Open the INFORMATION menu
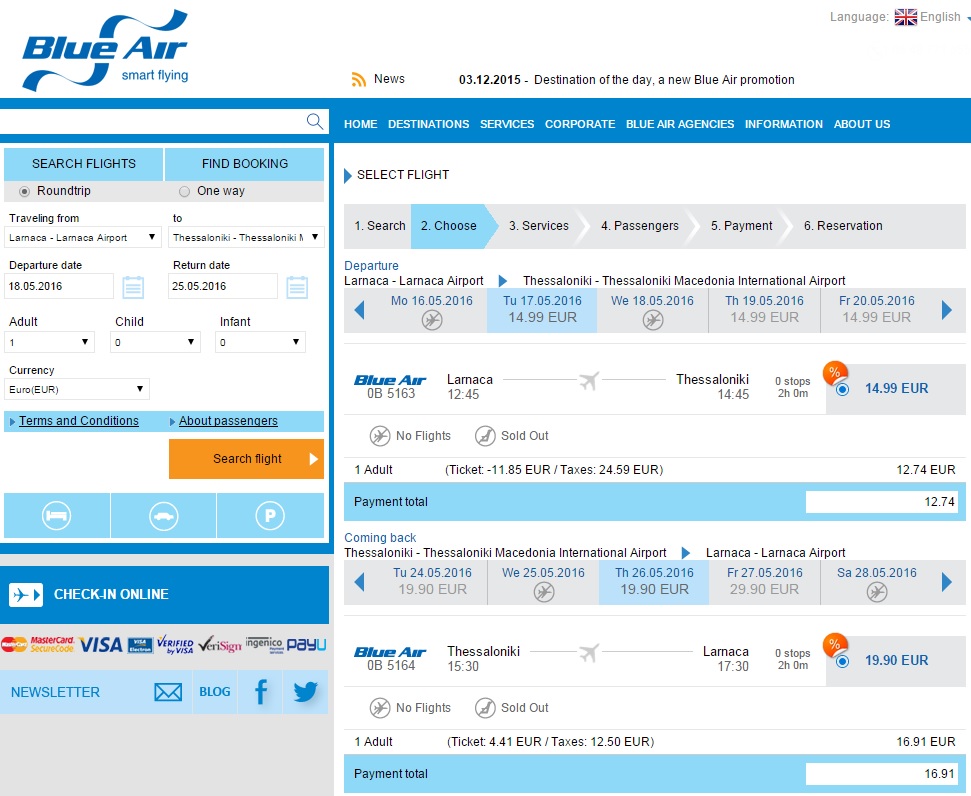 783,124
